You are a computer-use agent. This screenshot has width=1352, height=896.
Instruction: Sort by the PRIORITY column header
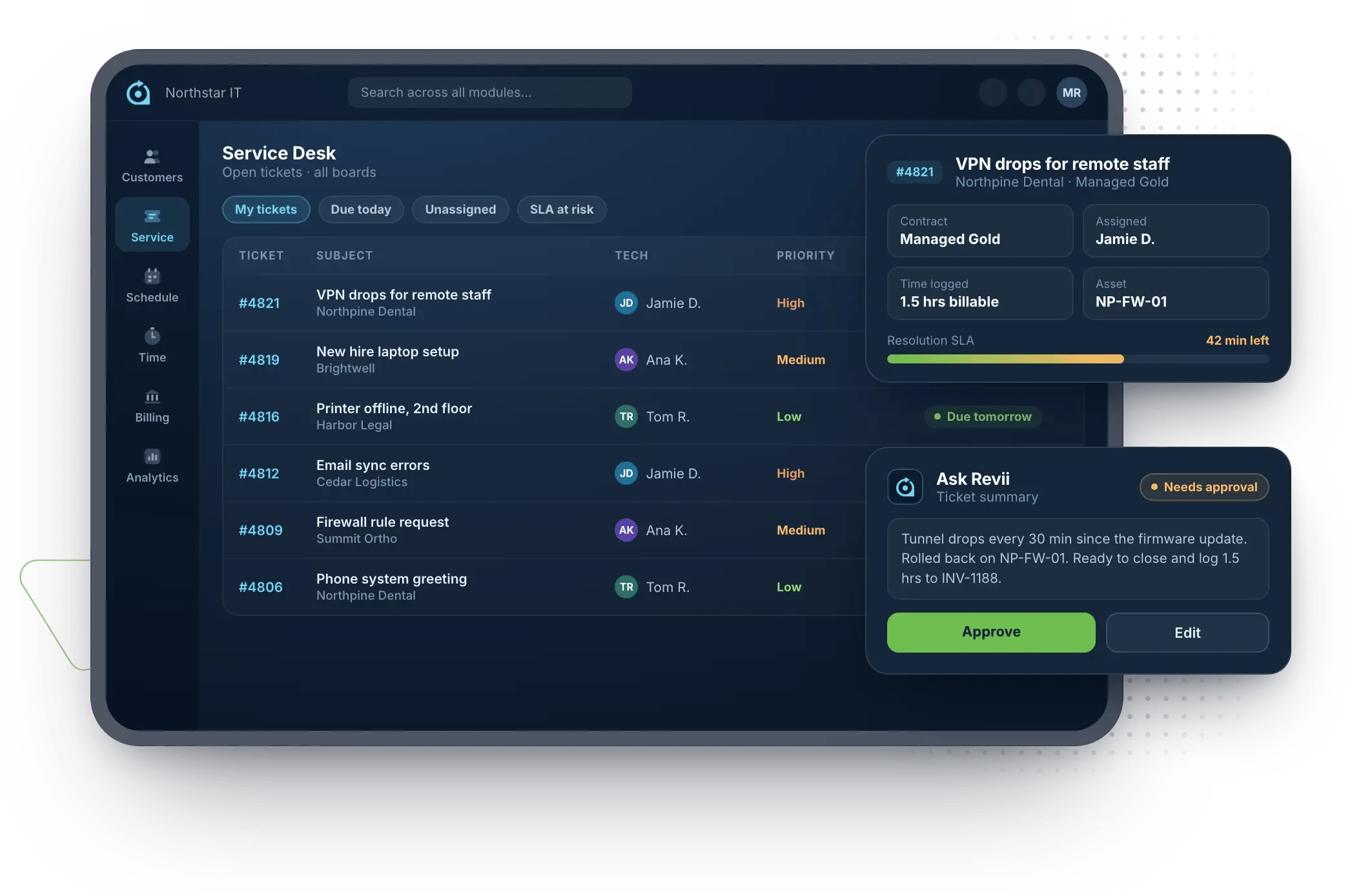805,256
